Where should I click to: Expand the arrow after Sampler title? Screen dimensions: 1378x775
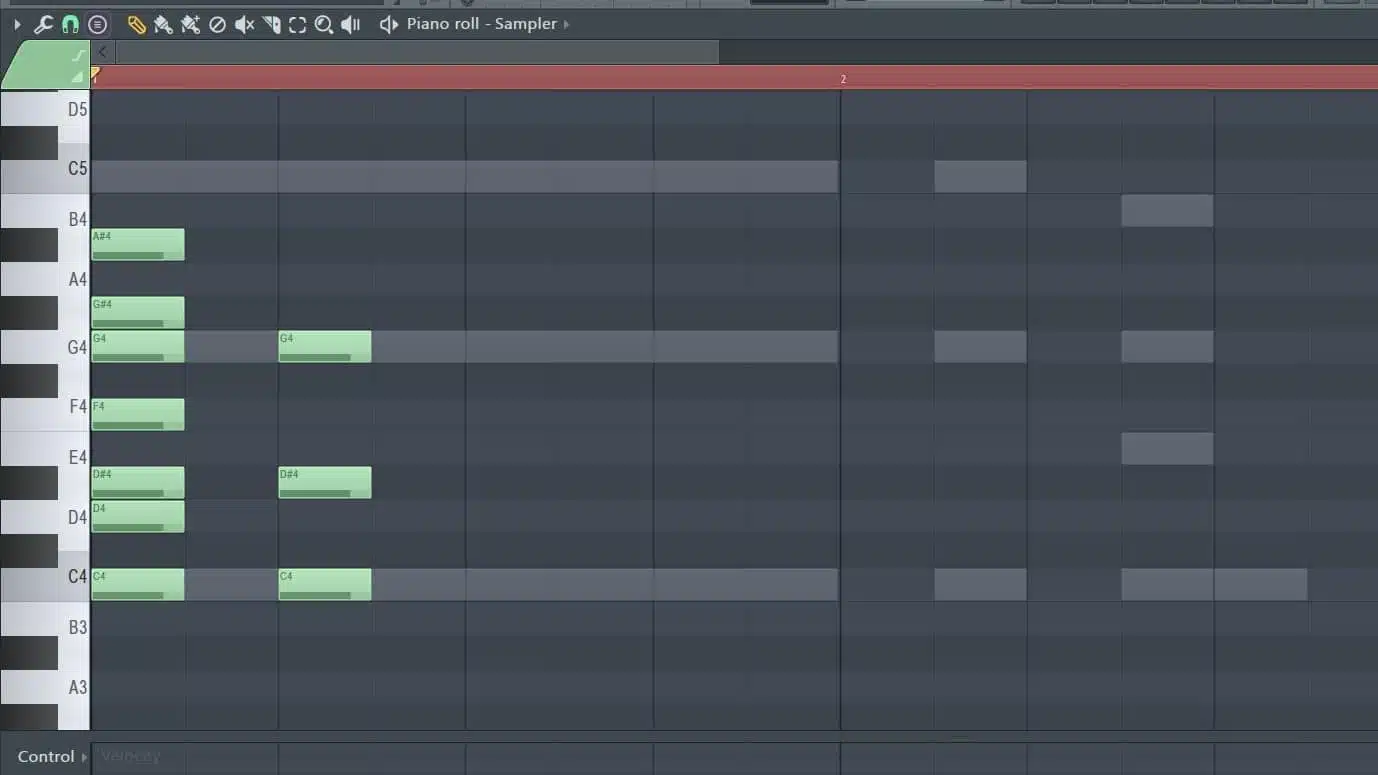click(x=567, y=24)
